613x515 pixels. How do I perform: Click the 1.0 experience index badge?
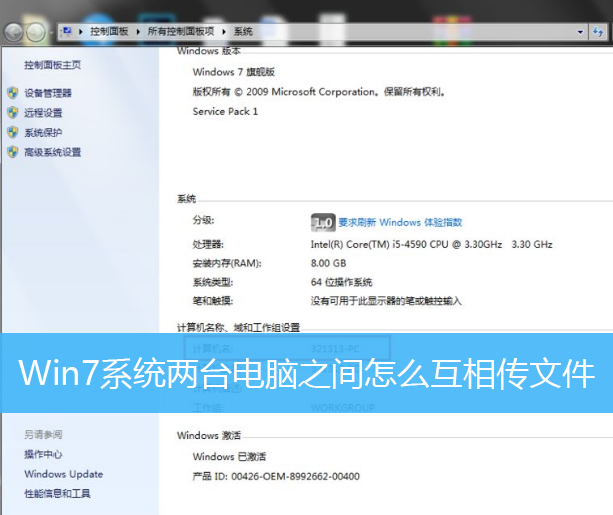click(x=323, y=223)
